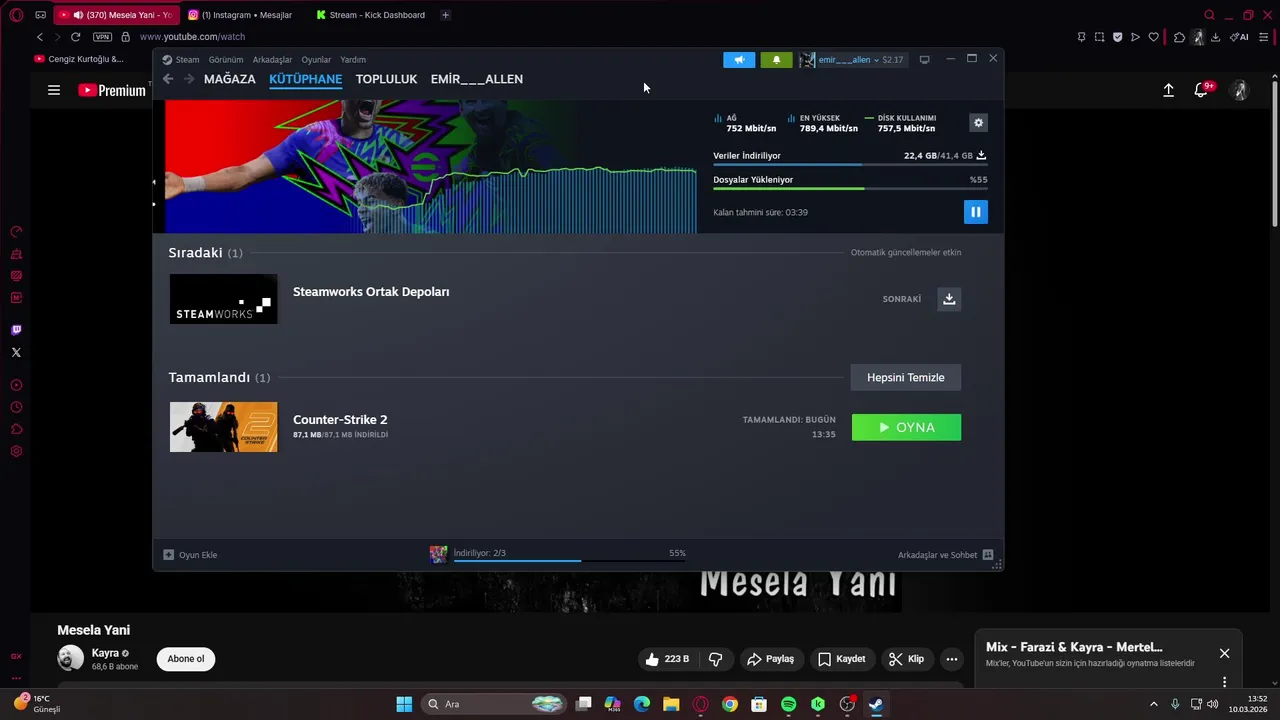Open Opera sidebar settings gear
Image resolution: width=1280 pixels, height=720 pixels.
16,451
